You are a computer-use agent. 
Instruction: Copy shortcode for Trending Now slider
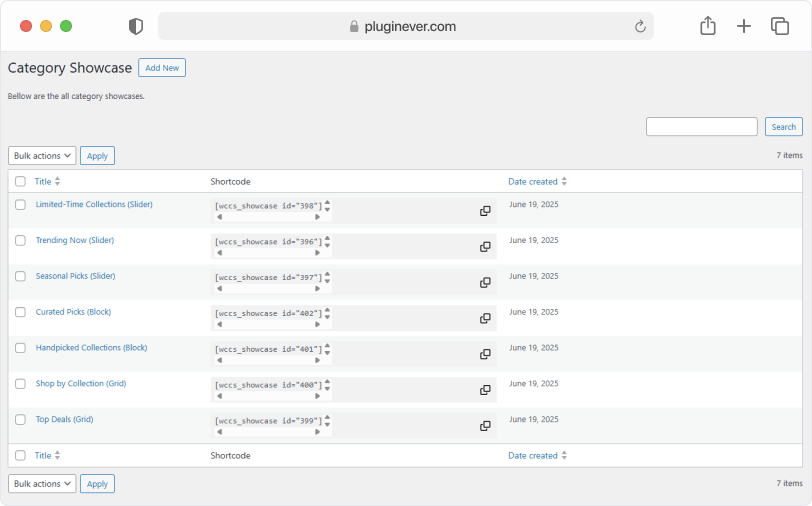[485, 247]
